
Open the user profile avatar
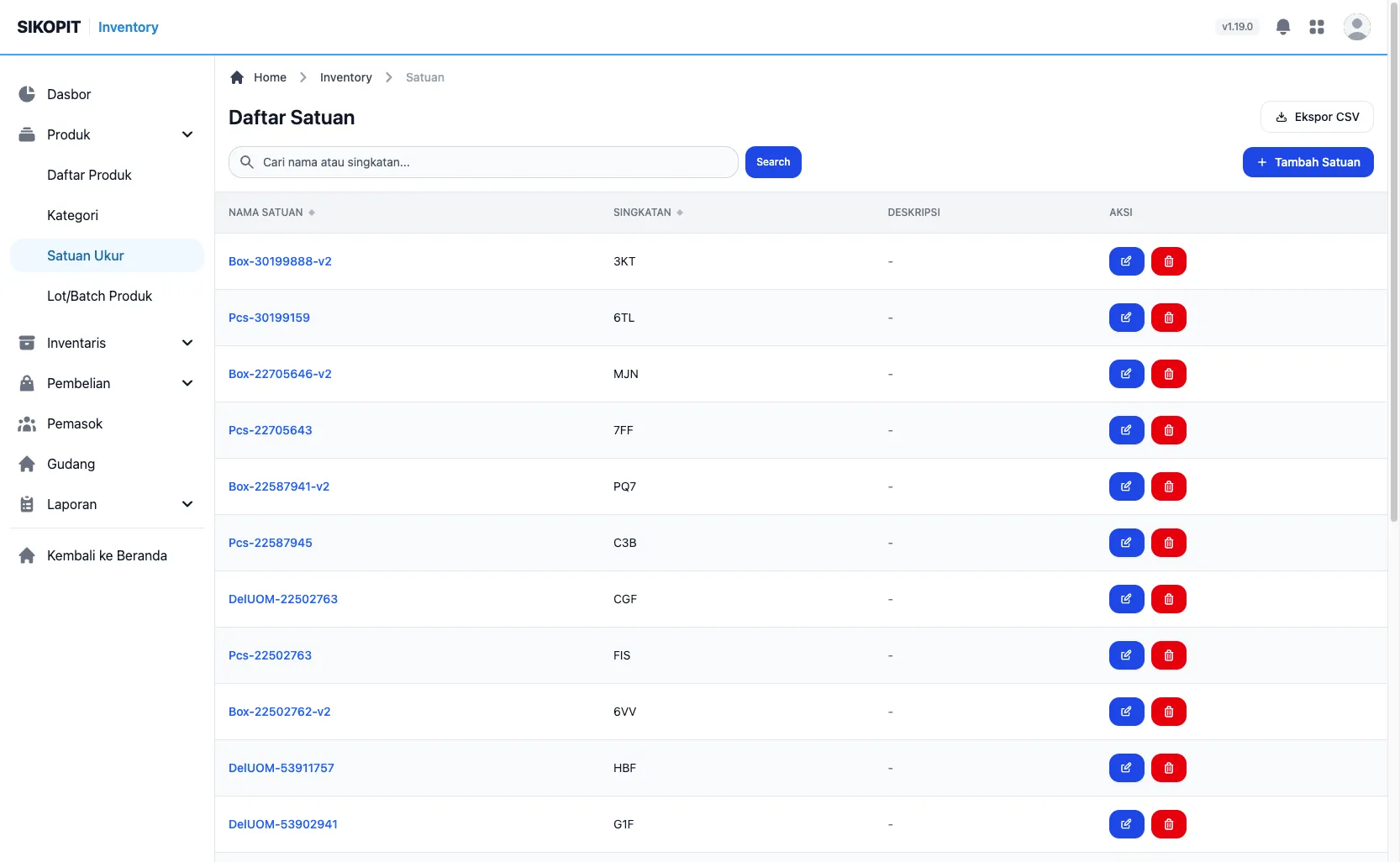[1357, 27]
